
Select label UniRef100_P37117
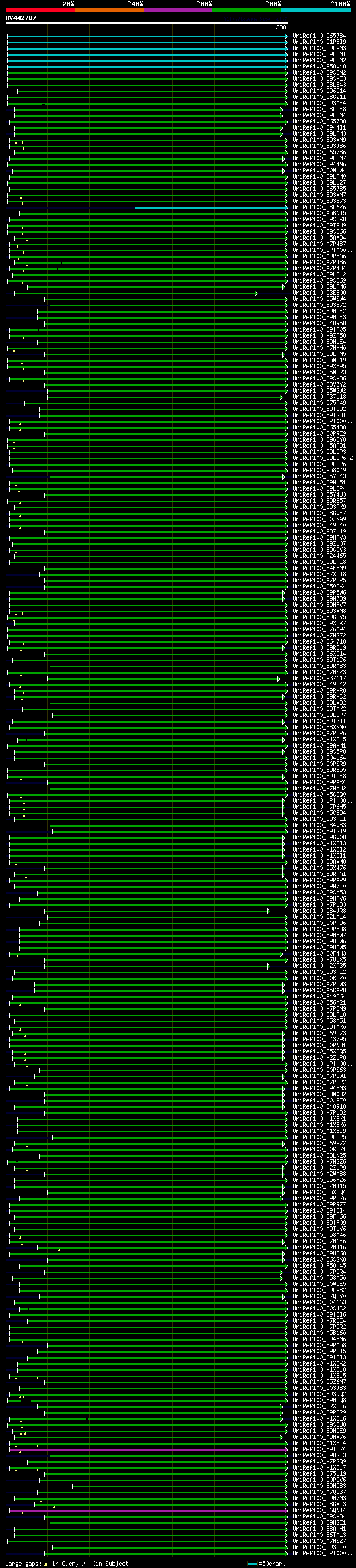(319, 679)
